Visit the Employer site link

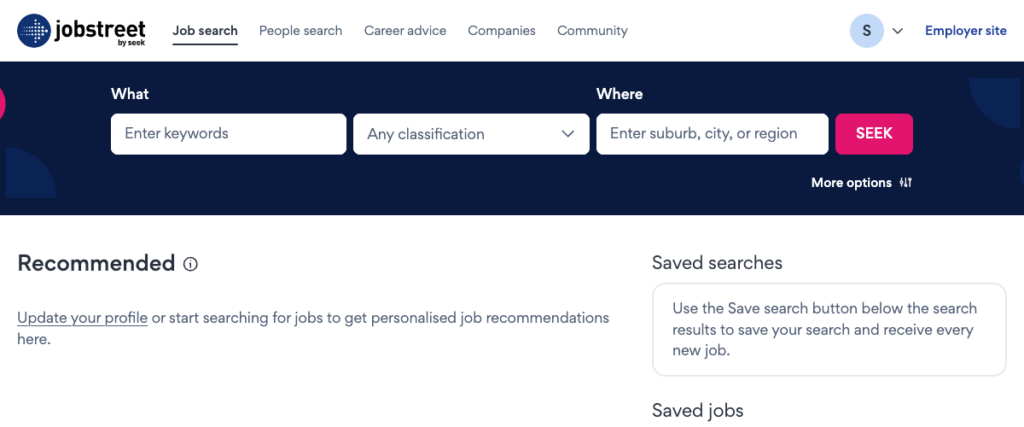click(x=965, y=31)
